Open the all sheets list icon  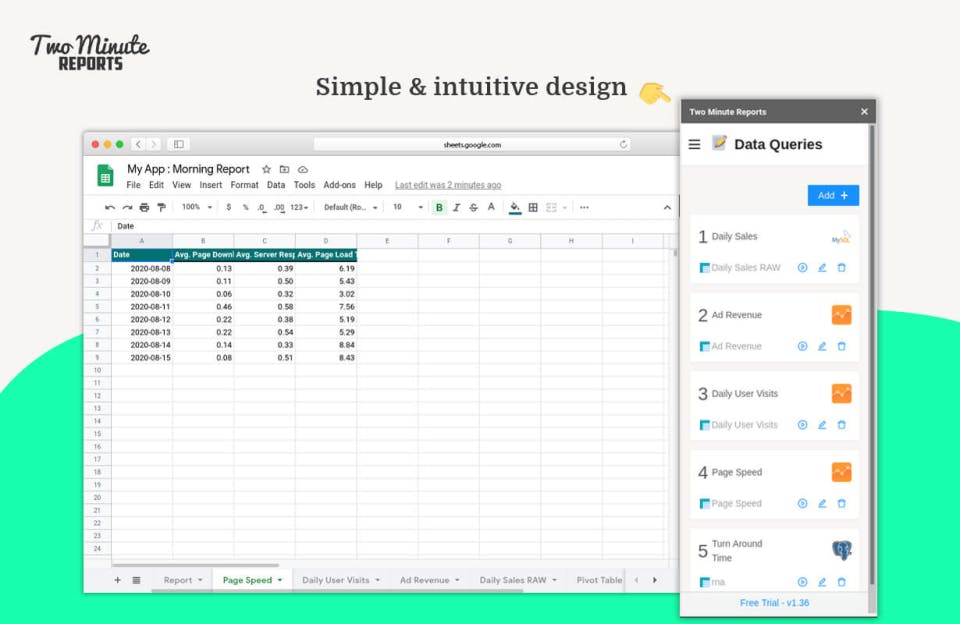pyautogui.click(x=137, y=580)
